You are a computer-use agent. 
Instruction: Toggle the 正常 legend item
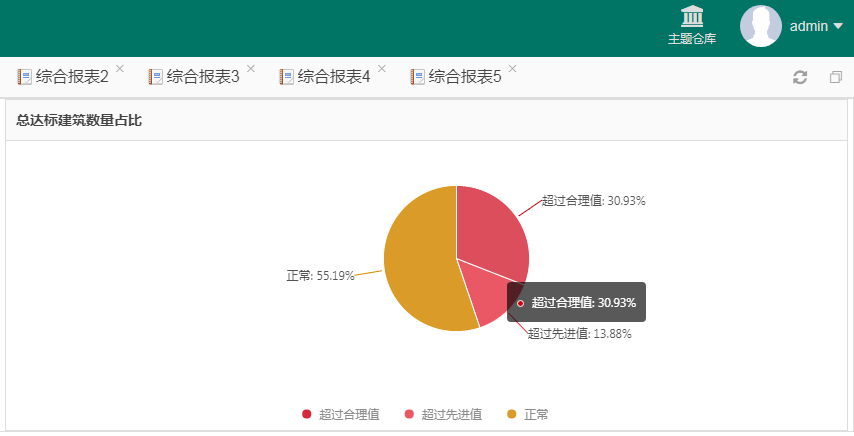click(527, 414)
